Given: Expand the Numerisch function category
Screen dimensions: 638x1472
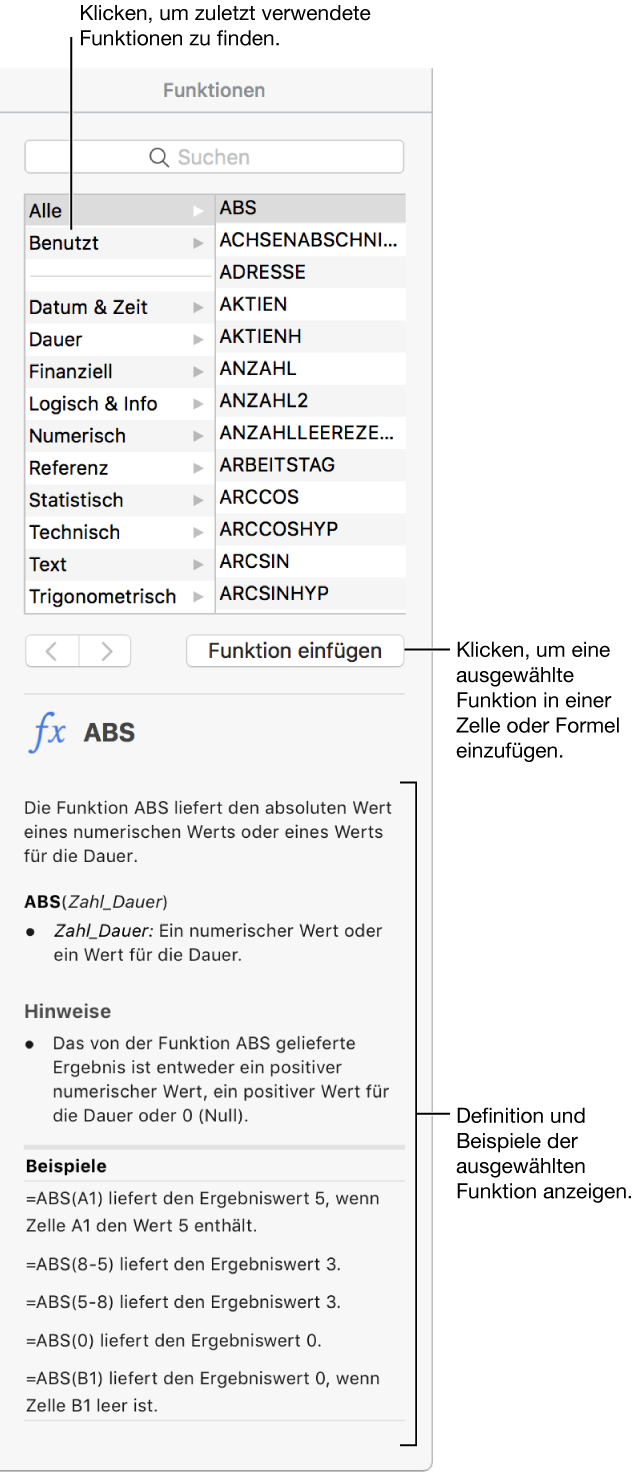Looking at the screenshot, I should [197, 435].
